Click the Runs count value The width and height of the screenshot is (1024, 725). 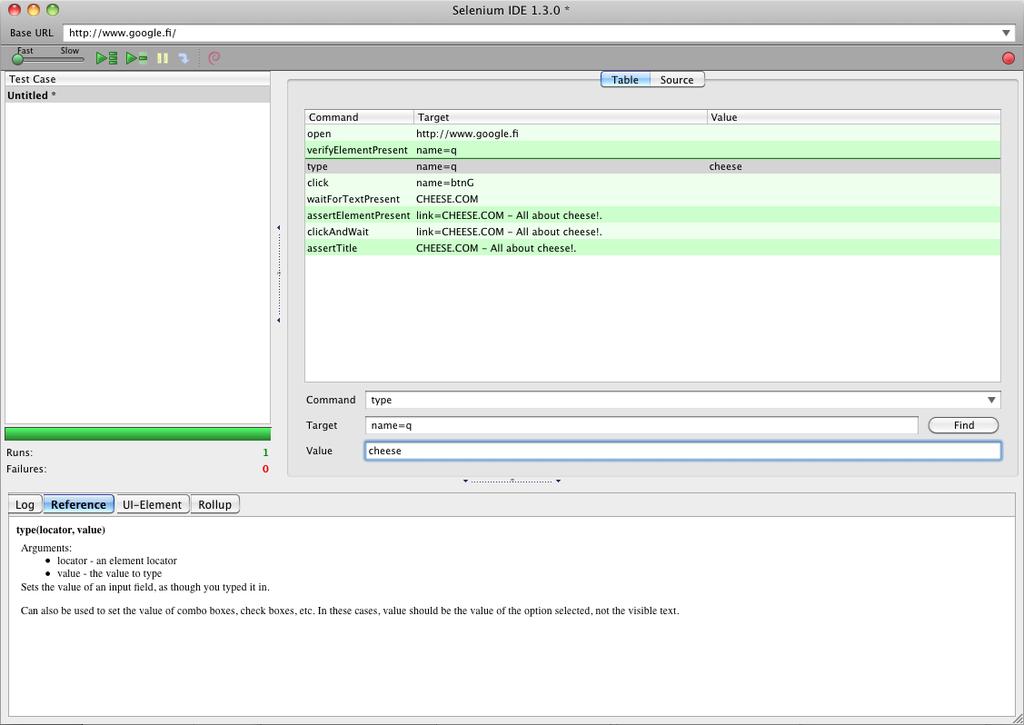(x=265, y=452)
